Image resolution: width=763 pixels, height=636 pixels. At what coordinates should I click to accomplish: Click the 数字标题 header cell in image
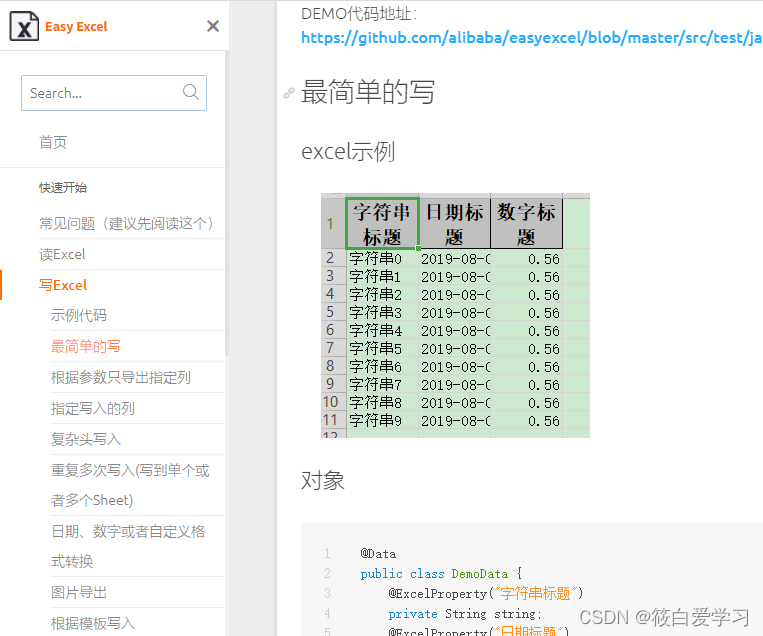[x=526, y=224]
